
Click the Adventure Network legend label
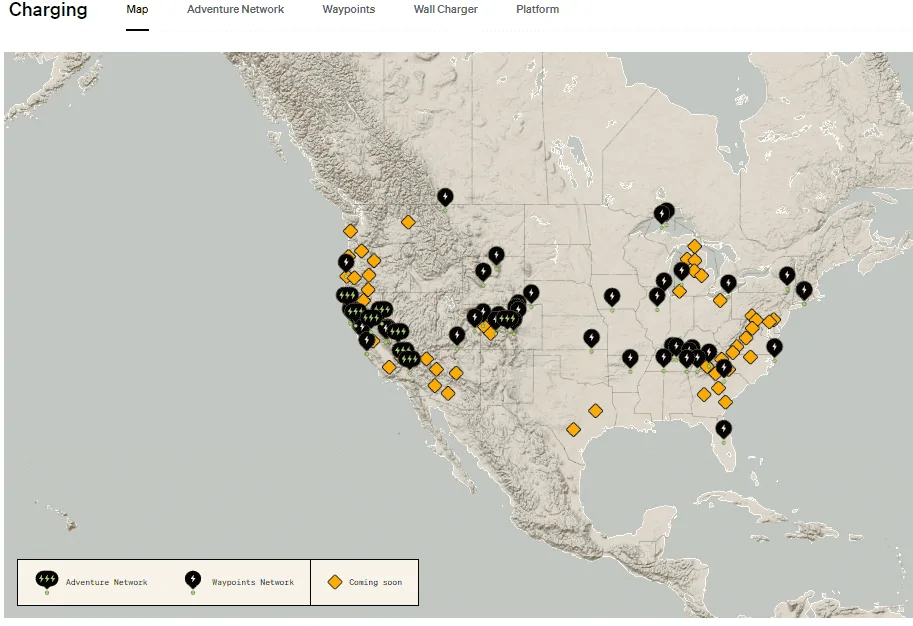[107, 582]
